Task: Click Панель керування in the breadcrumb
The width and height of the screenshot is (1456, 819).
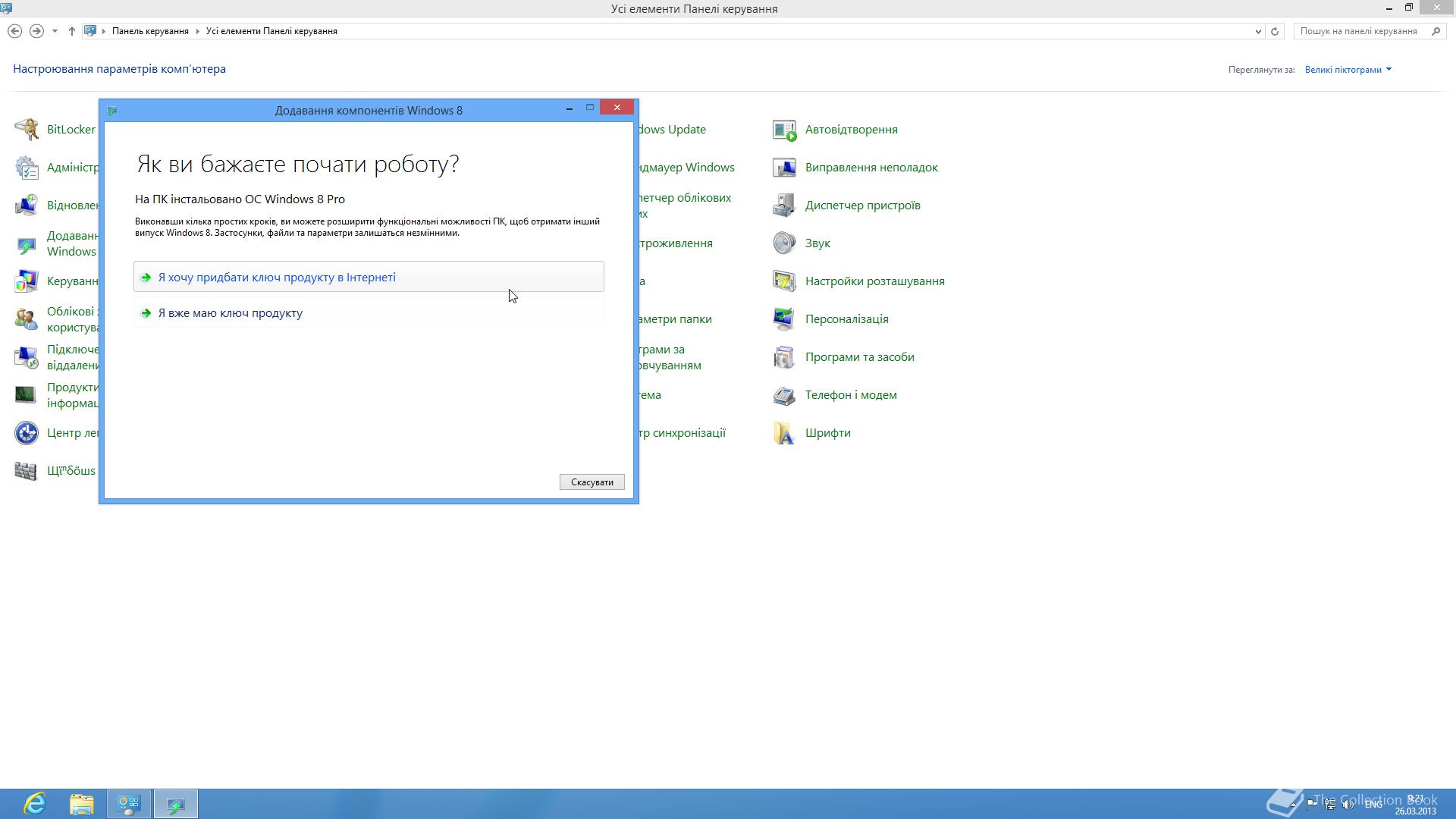Action: 150,31
